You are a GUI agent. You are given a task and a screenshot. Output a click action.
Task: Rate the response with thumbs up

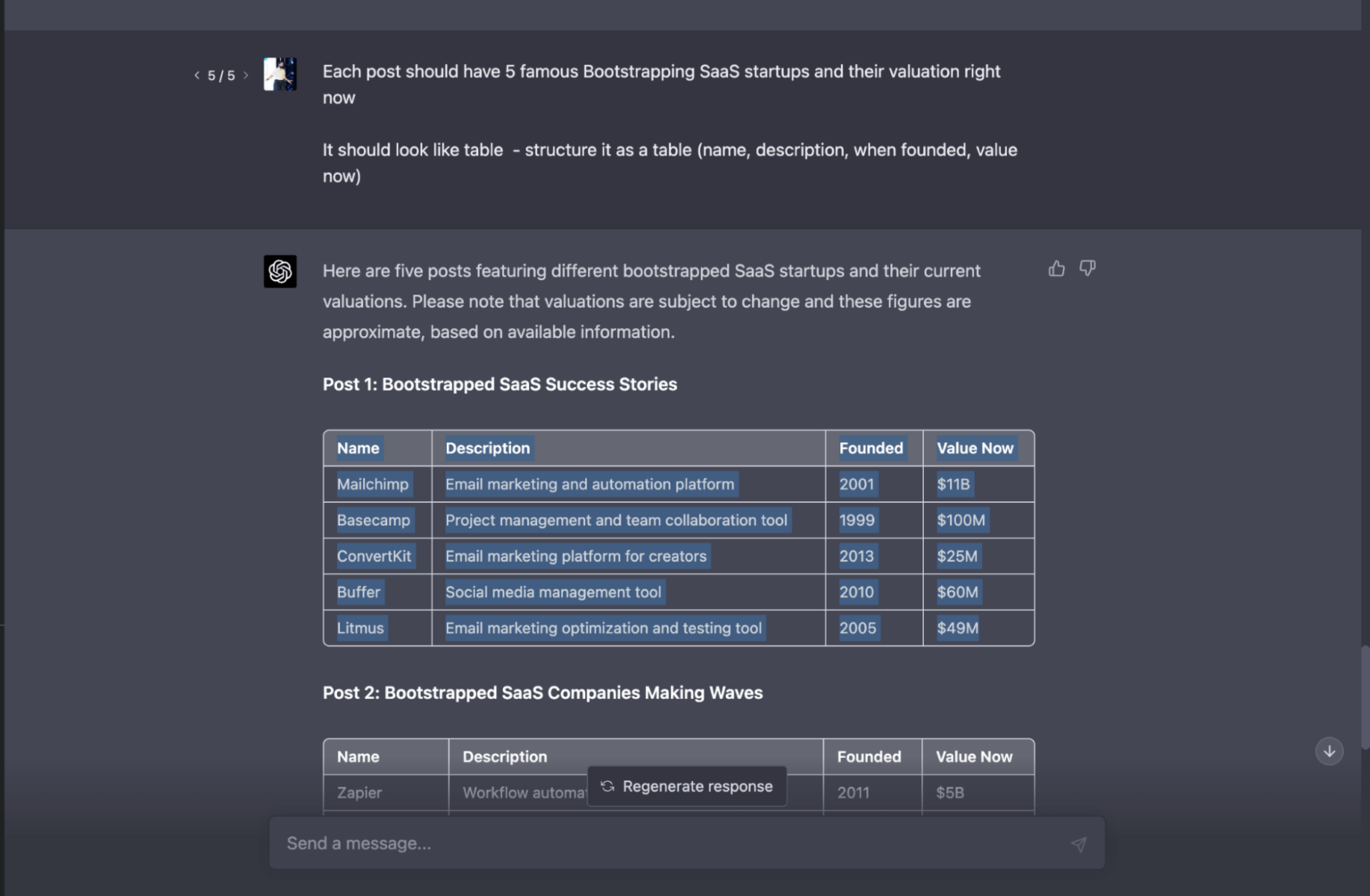click(x=1057, y=268)
